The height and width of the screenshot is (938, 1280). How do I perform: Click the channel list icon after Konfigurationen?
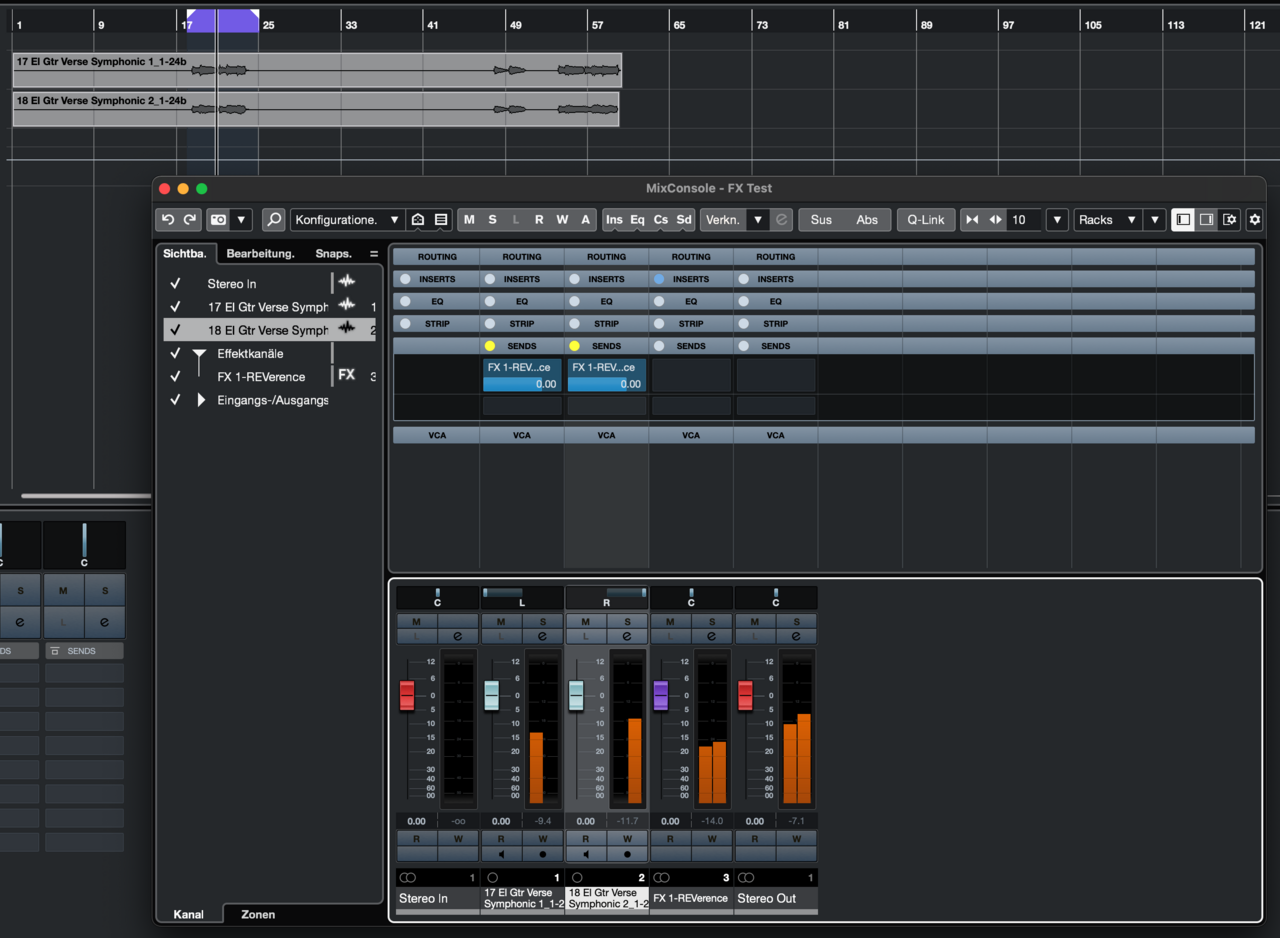point(441,220)
